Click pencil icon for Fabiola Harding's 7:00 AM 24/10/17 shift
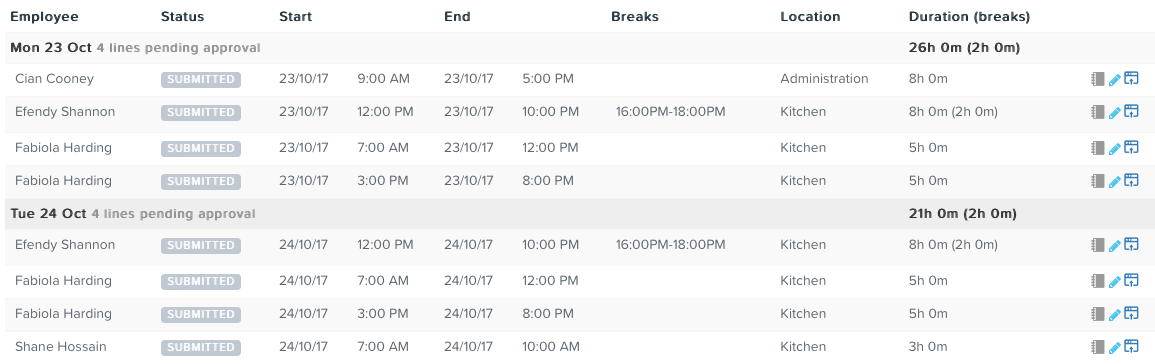1155x364 pixels. click(x=1114, y=281)
